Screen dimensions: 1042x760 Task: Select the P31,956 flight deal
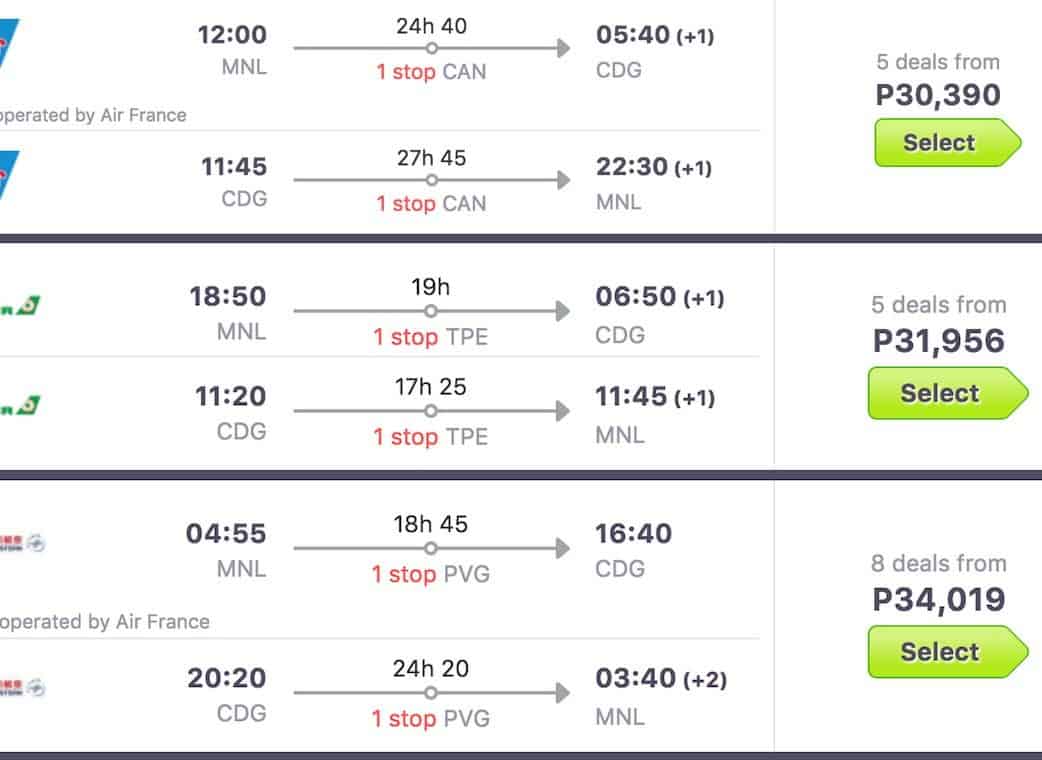coord(939,393)
